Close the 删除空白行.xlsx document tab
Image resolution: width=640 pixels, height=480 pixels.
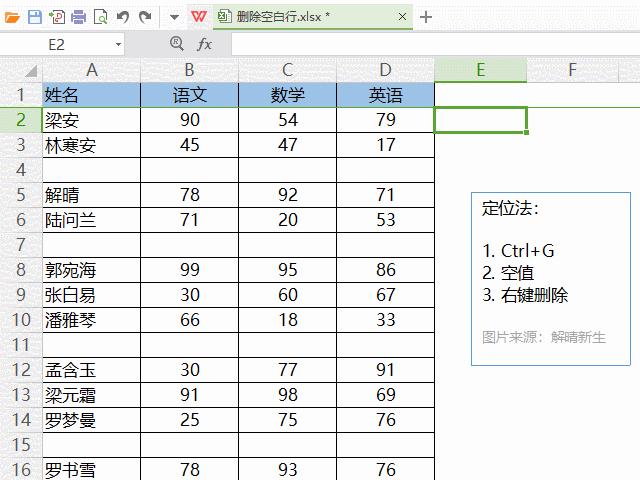pyautogui.click(x=402, y=17)
